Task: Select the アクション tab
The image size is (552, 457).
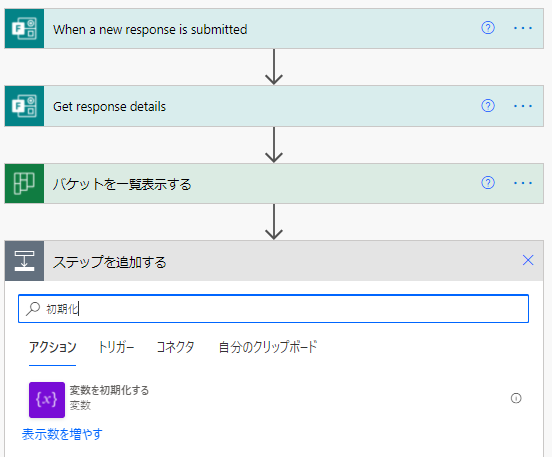Action: point(52,347)
